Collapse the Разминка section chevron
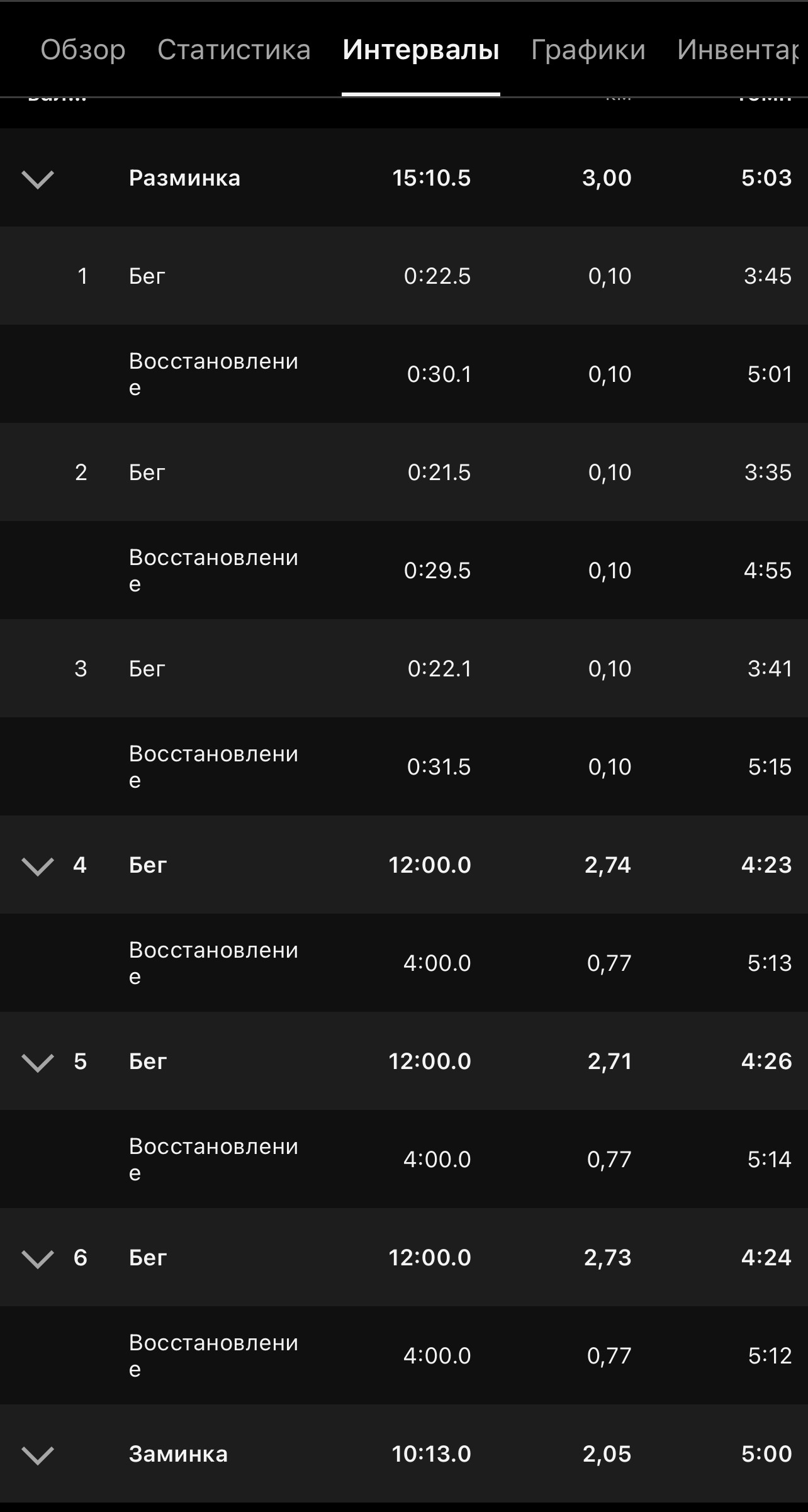 pyautogui.click(x=38, y=179)
